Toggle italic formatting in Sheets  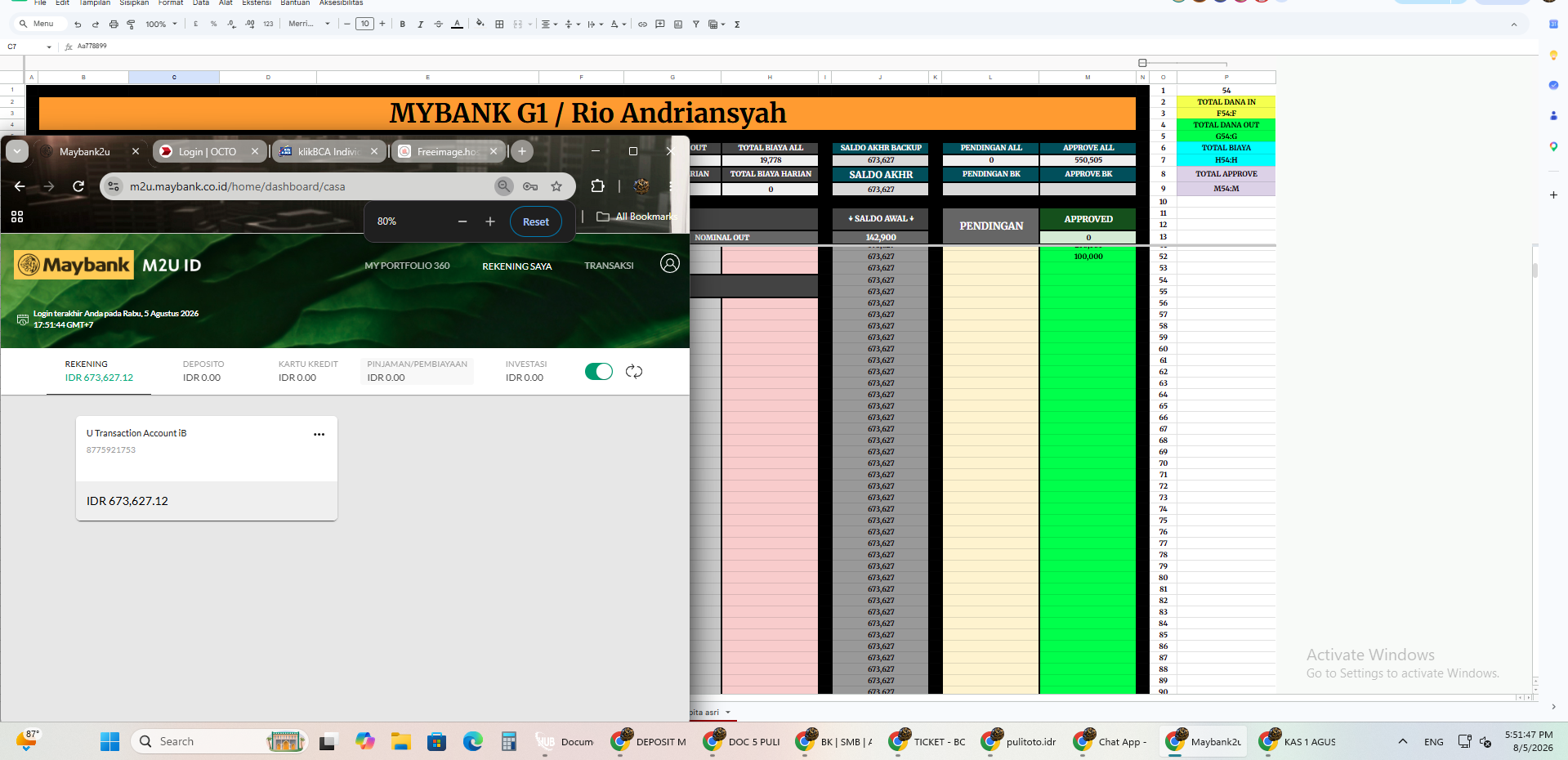click(x=421, y=25)
